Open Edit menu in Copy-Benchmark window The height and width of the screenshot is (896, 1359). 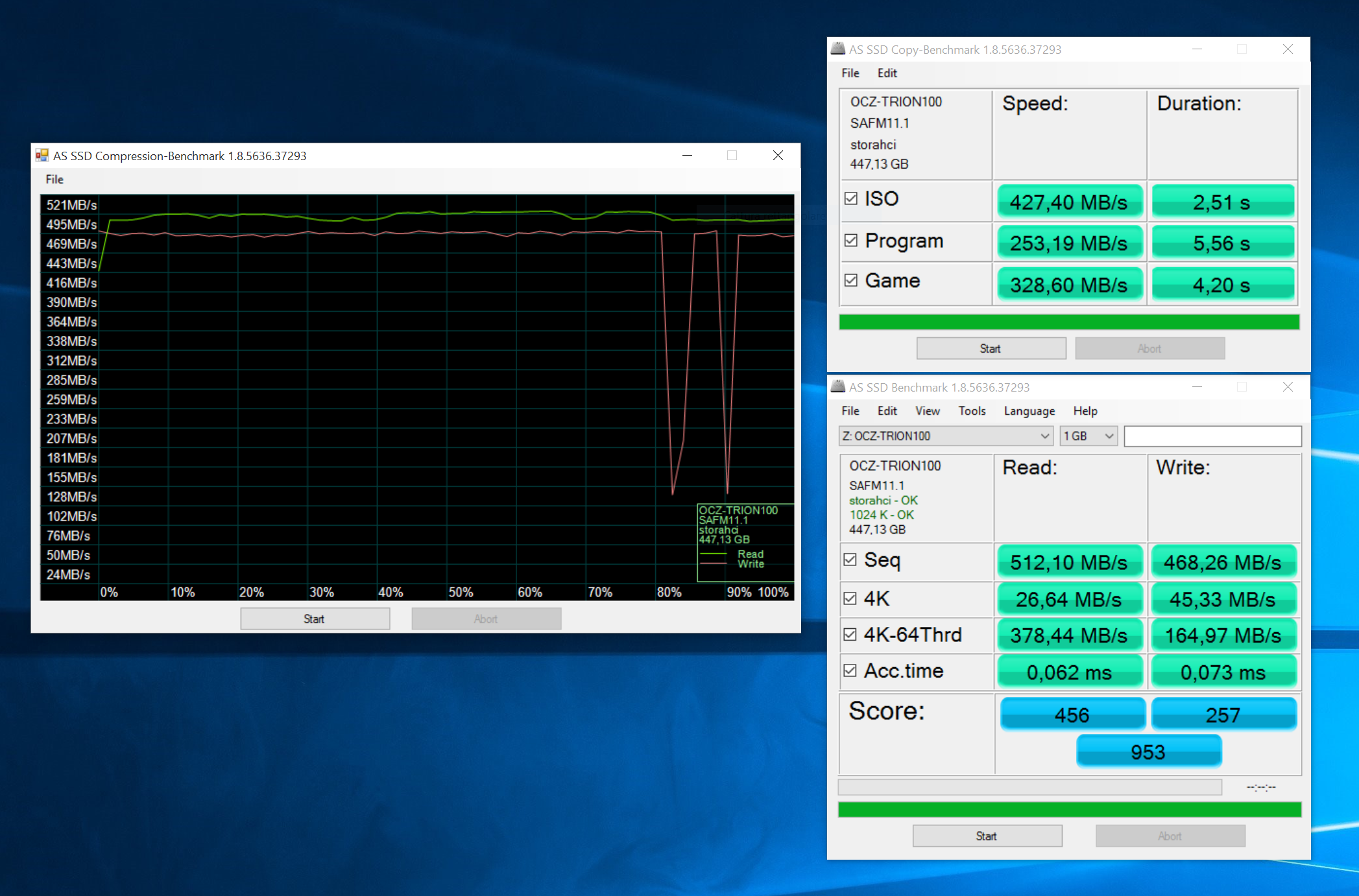tap(887, 73)
